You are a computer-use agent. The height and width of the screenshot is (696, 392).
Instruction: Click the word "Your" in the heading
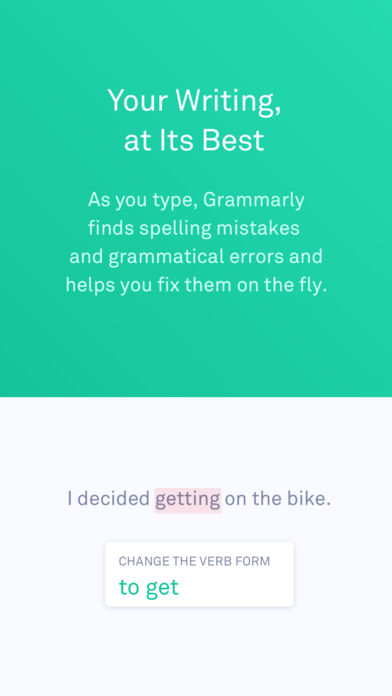pos(138,100)
